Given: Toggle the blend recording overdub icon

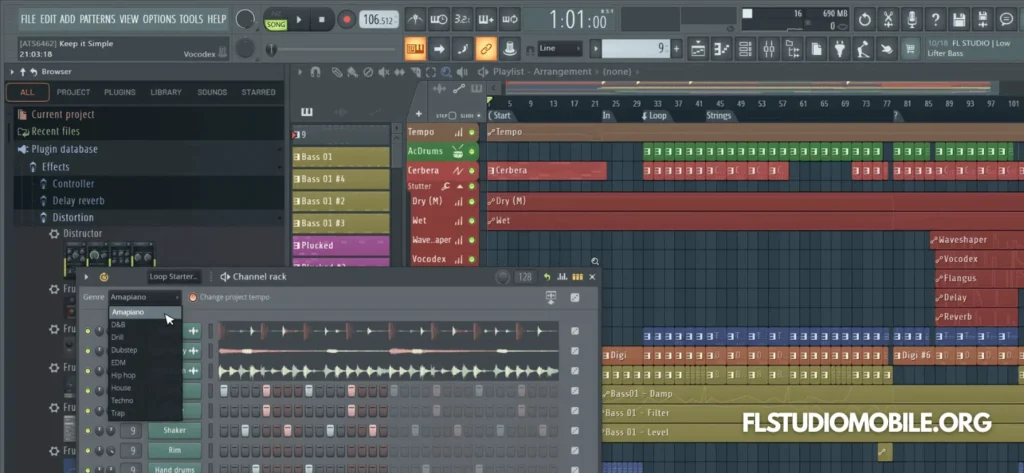Looking at the screenshot, I should (x=486, y=20).
